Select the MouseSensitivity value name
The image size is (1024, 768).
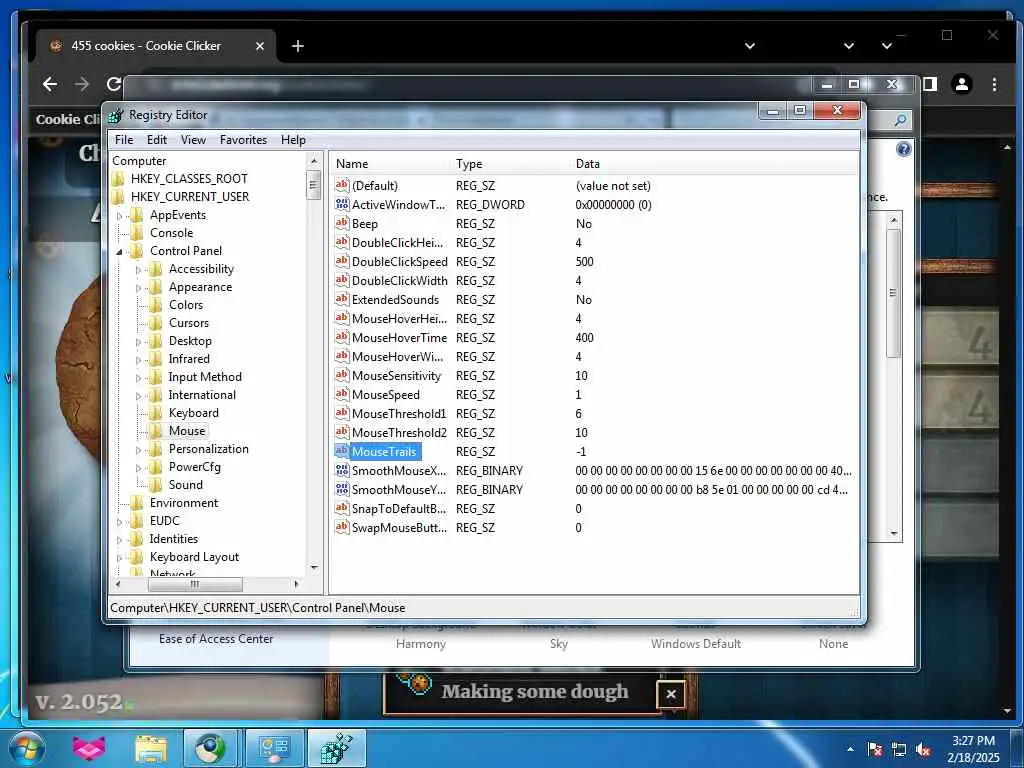point(396,376)
